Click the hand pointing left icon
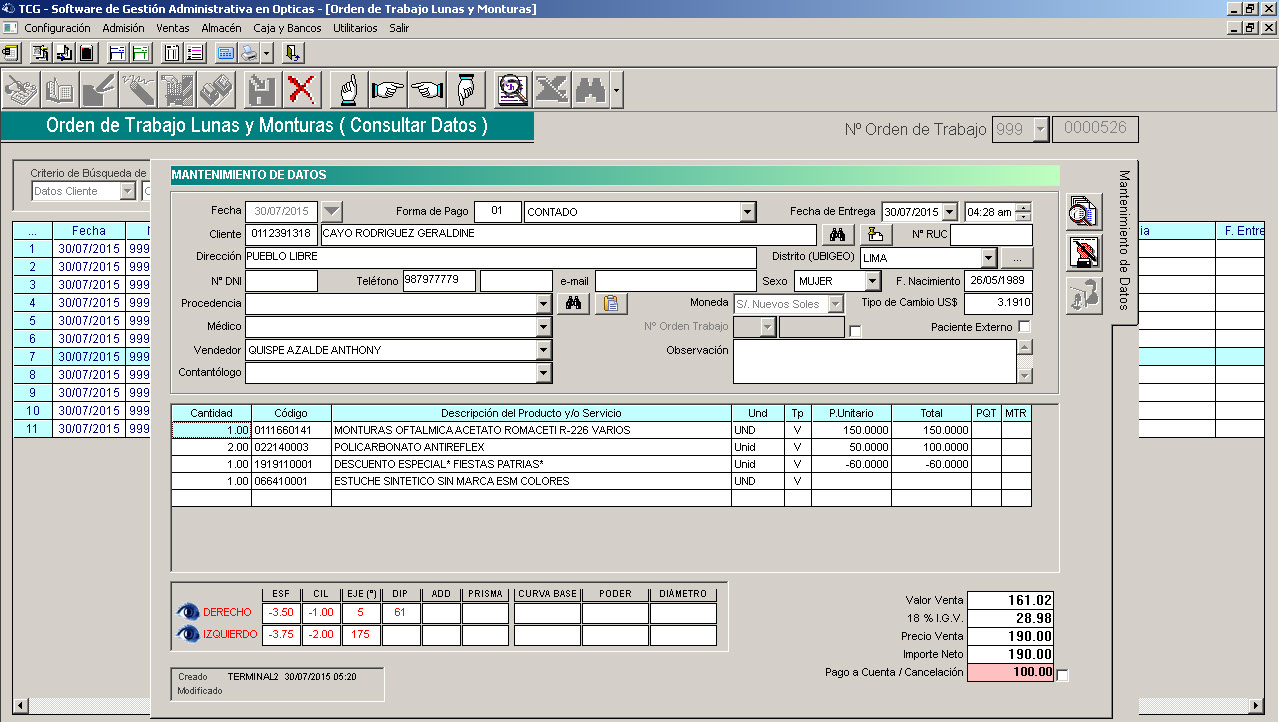 pos(427,90)
